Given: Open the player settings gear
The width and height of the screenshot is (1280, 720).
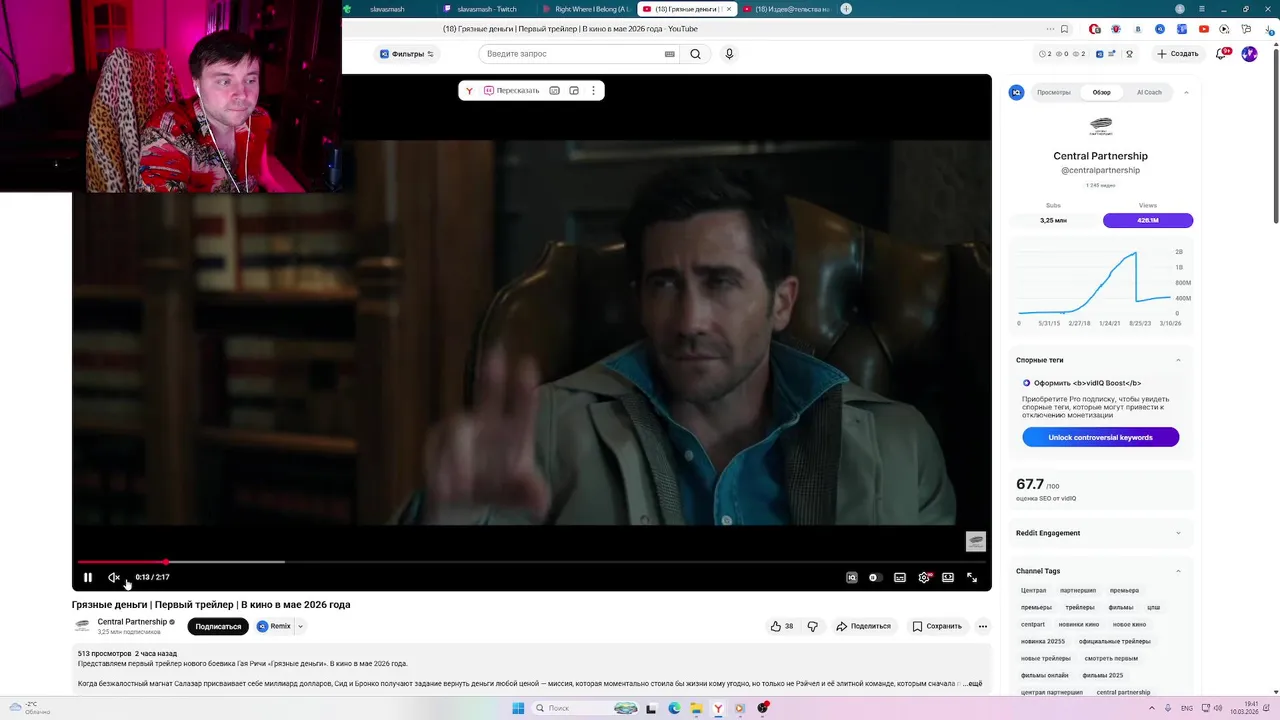Looking at the screenshot, I should [924, 577].
